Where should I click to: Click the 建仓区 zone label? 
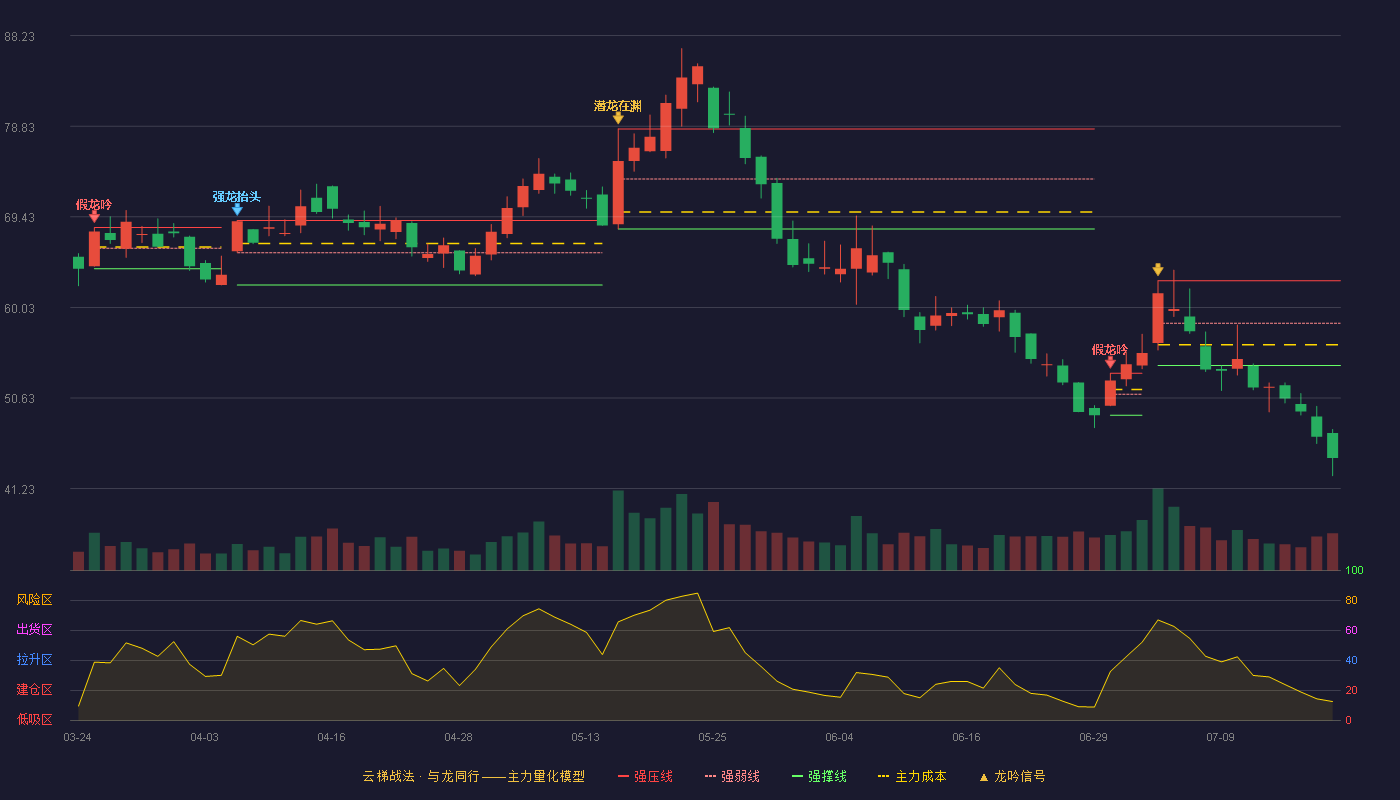[34, 690]
